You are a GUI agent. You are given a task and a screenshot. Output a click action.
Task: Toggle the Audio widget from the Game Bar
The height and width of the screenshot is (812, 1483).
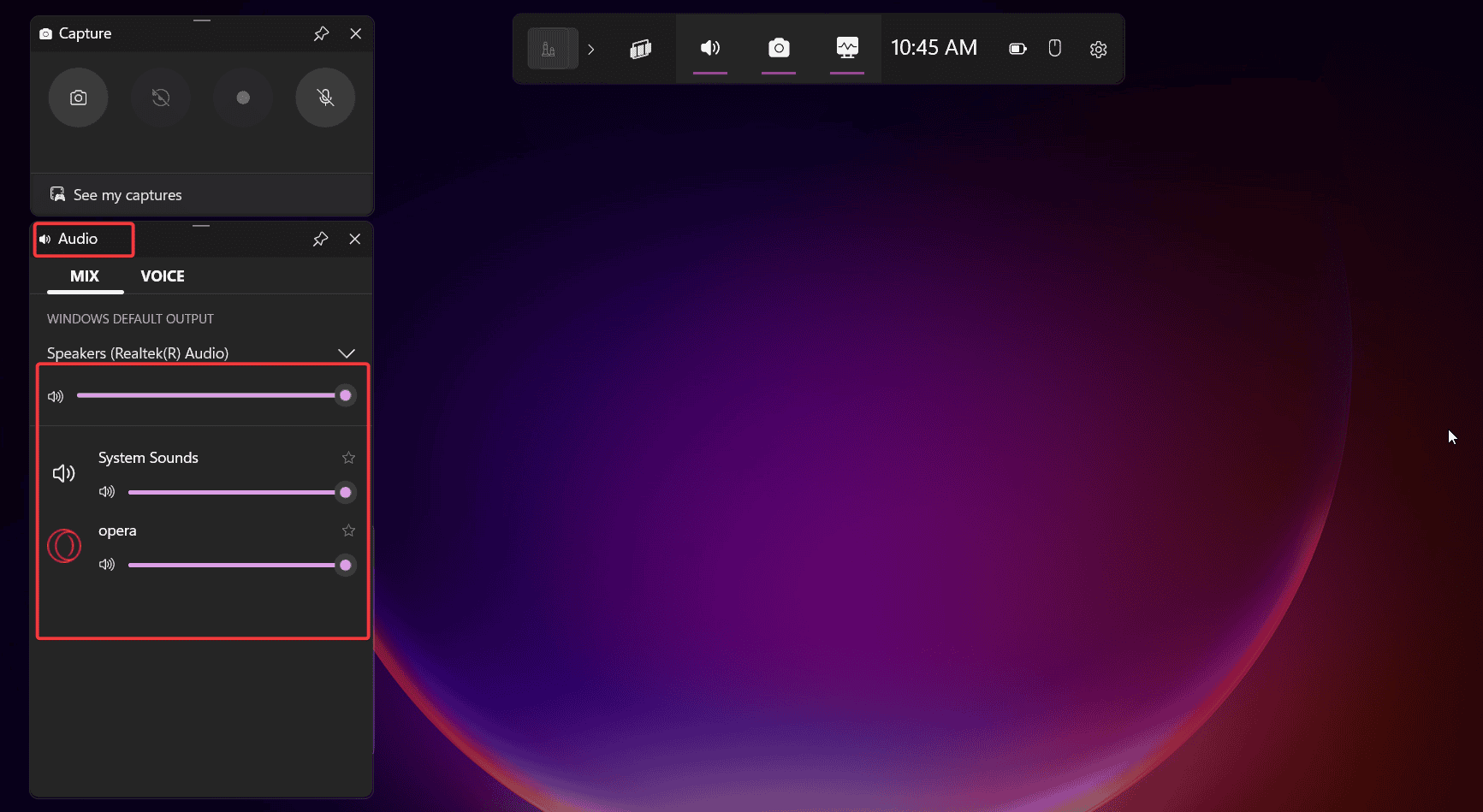(x=710, y=48)
